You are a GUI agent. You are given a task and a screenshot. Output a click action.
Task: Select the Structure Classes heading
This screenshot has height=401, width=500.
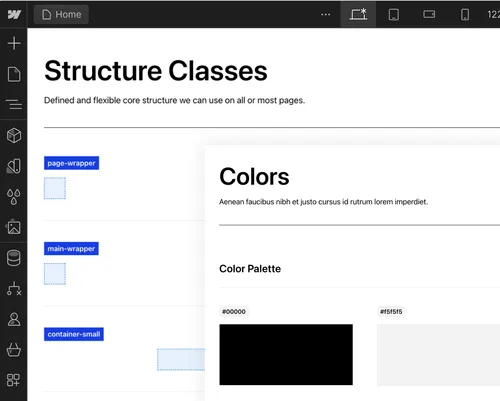click(156, 71)
